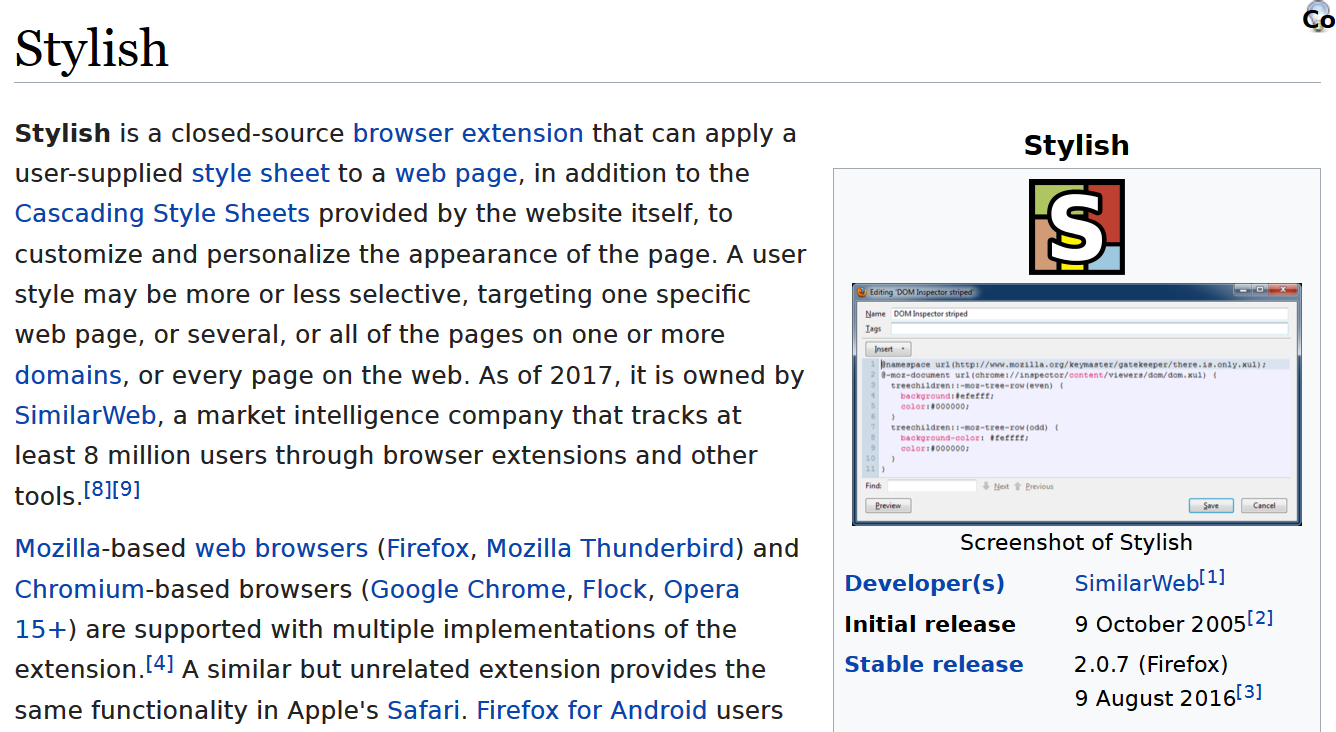Open the Mozilla link
The image size is (1336, 732).
click(x=58, y=549)
